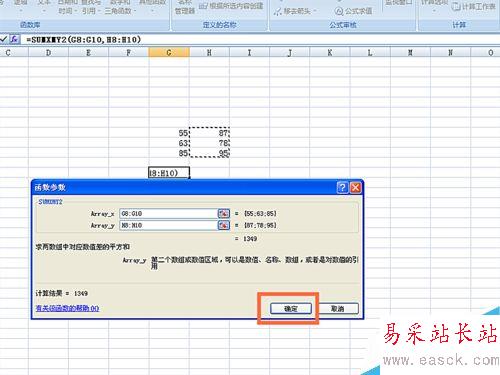Viewport: 500px width, 375px height.
Task: Collapse dialog using Array_y range selector icon
Action: click(x=224, y=225)
